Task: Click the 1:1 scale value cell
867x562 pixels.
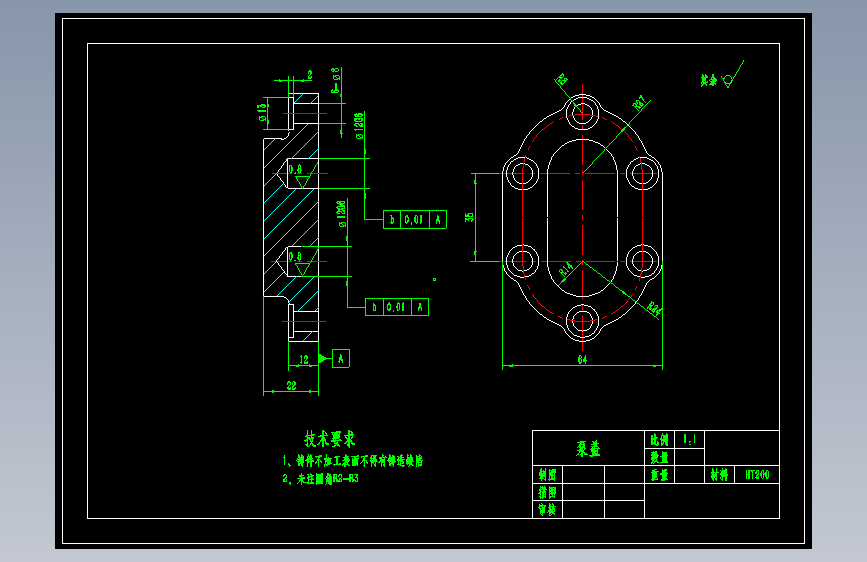Action: [x=690, y=439]
